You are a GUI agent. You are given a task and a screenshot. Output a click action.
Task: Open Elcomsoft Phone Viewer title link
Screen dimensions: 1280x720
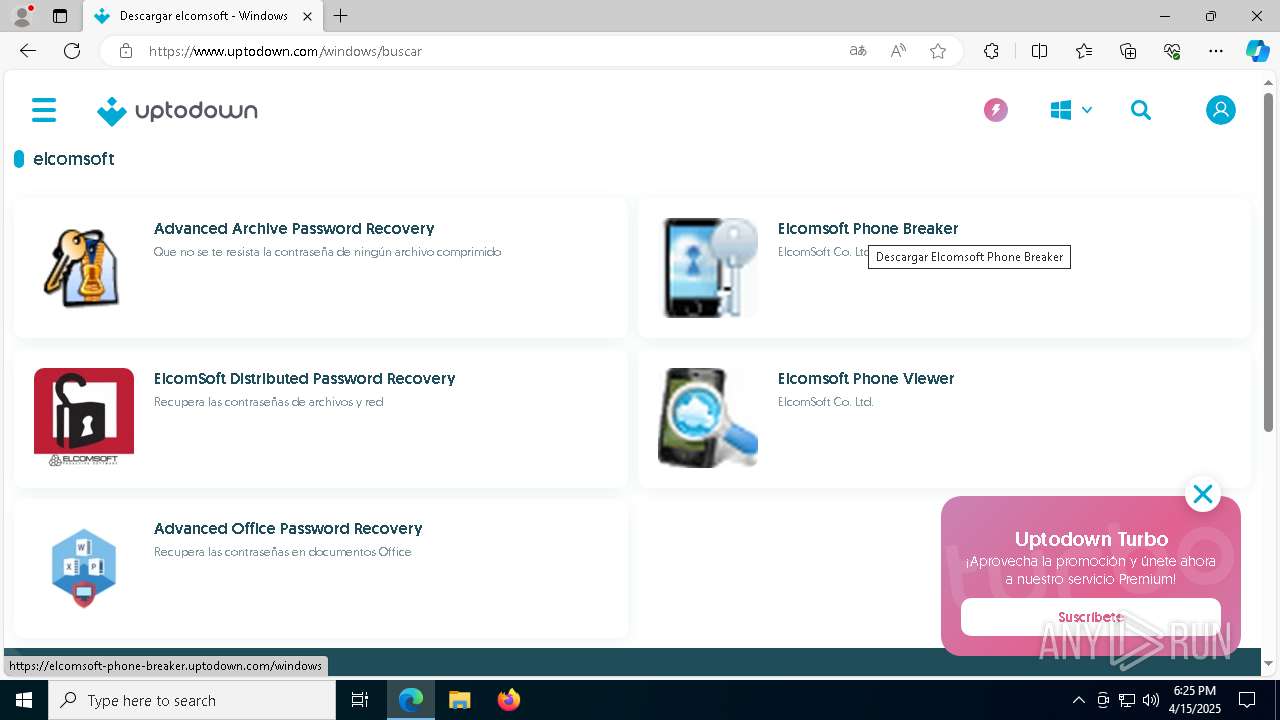[866, 379]
